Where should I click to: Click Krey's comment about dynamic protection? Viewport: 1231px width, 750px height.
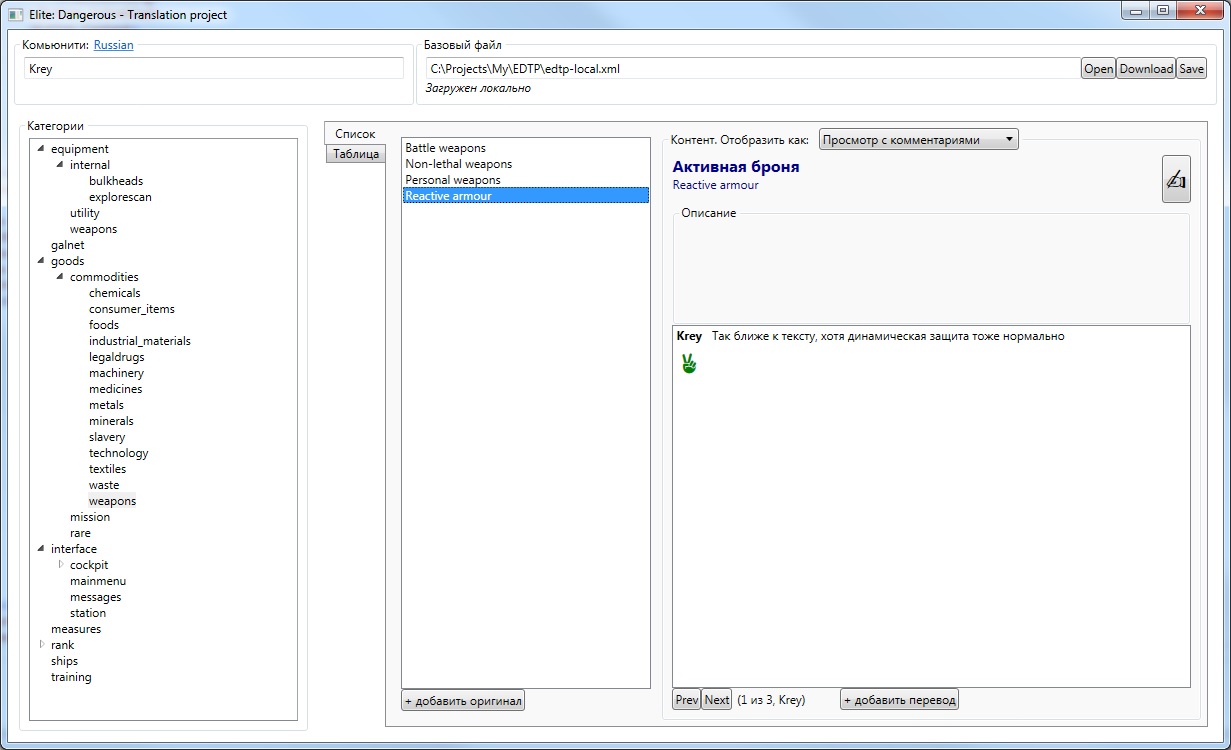[x=888, y=336]
